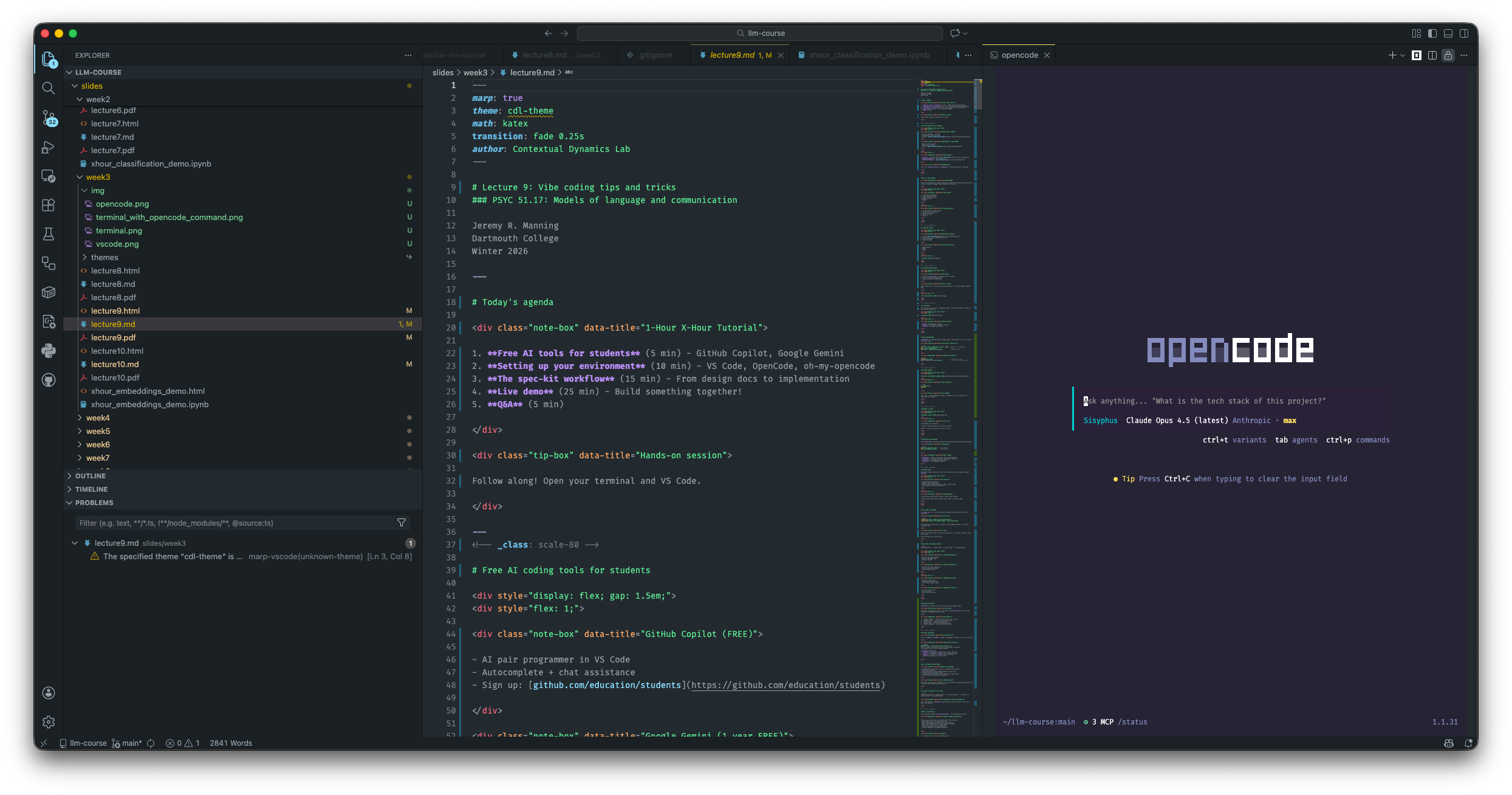1512x795 pixels.
Task: Open the GitHub view in activity bar
Action: pos(49,380)
